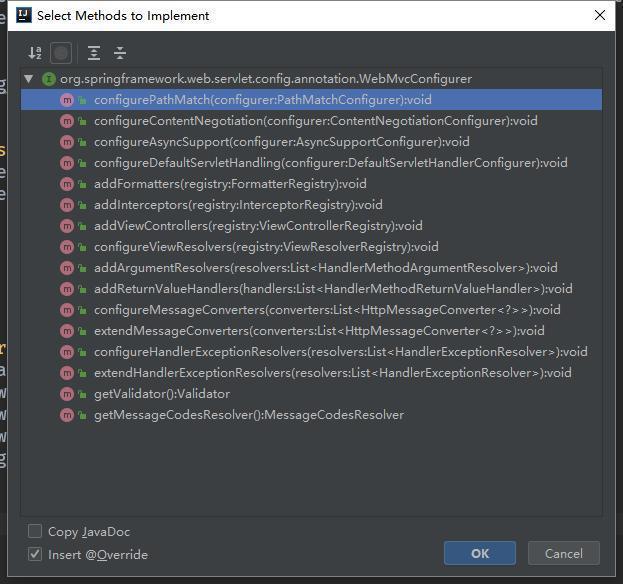This screenshot has height=584, width=623.
Task: Click the method icon beside getMessageCodesResolver
Action: [67, 415]
